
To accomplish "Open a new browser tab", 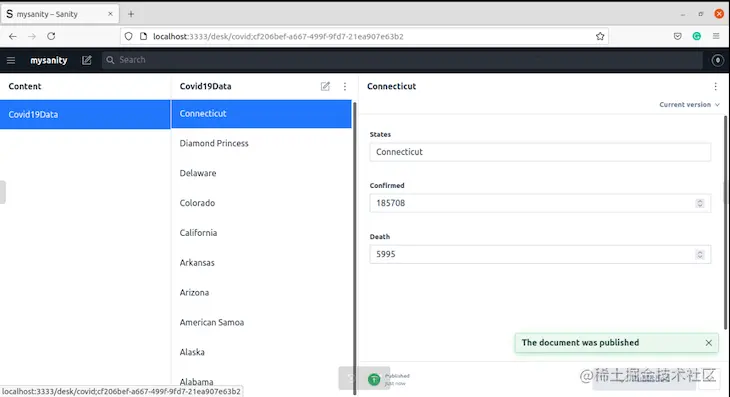I will pos(131,14).
